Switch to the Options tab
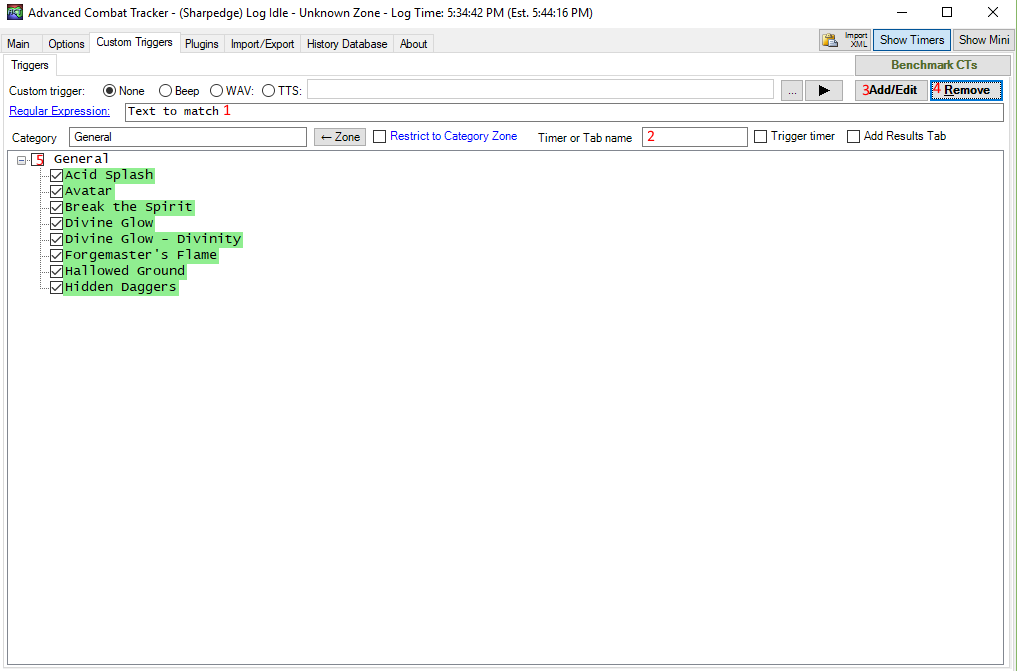Screen dimensions: 1017x671 click(x=66, y=44)
